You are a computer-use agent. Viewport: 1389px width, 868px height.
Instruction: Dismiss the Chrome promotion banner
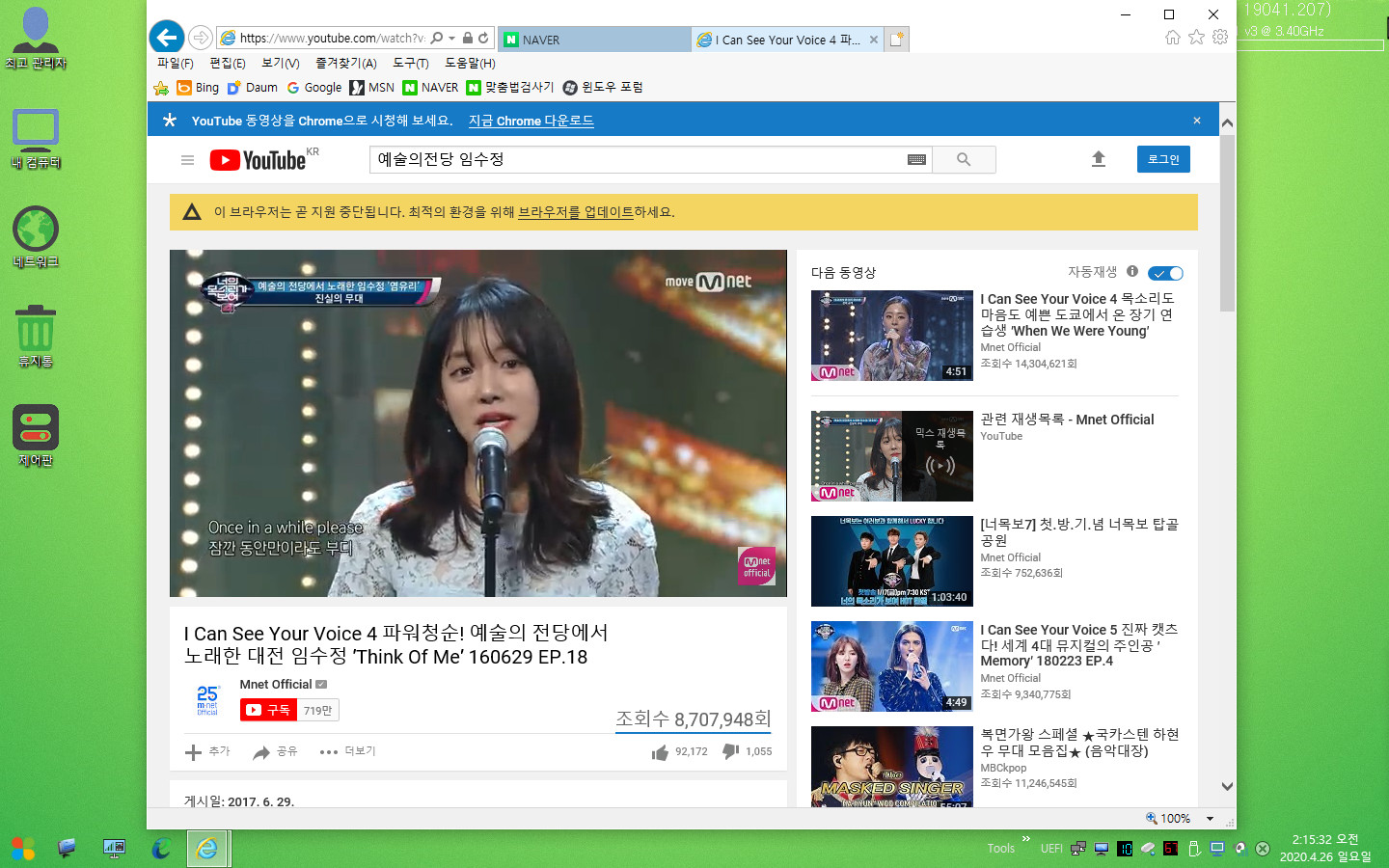click(x=1197, y=121)
